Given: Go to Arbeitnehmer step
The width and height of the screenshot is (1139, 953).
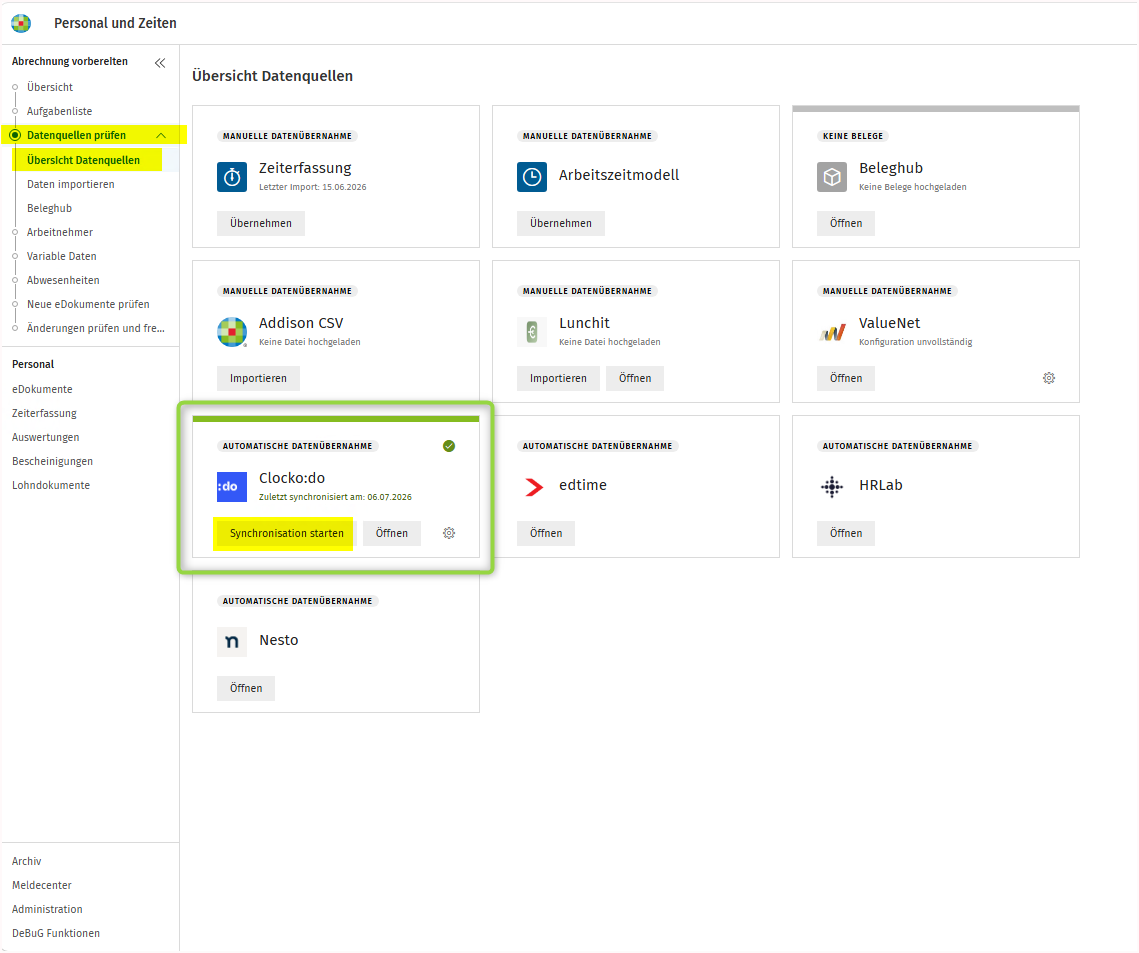Looking at the screenshot, I should click(x=60, y=232).
